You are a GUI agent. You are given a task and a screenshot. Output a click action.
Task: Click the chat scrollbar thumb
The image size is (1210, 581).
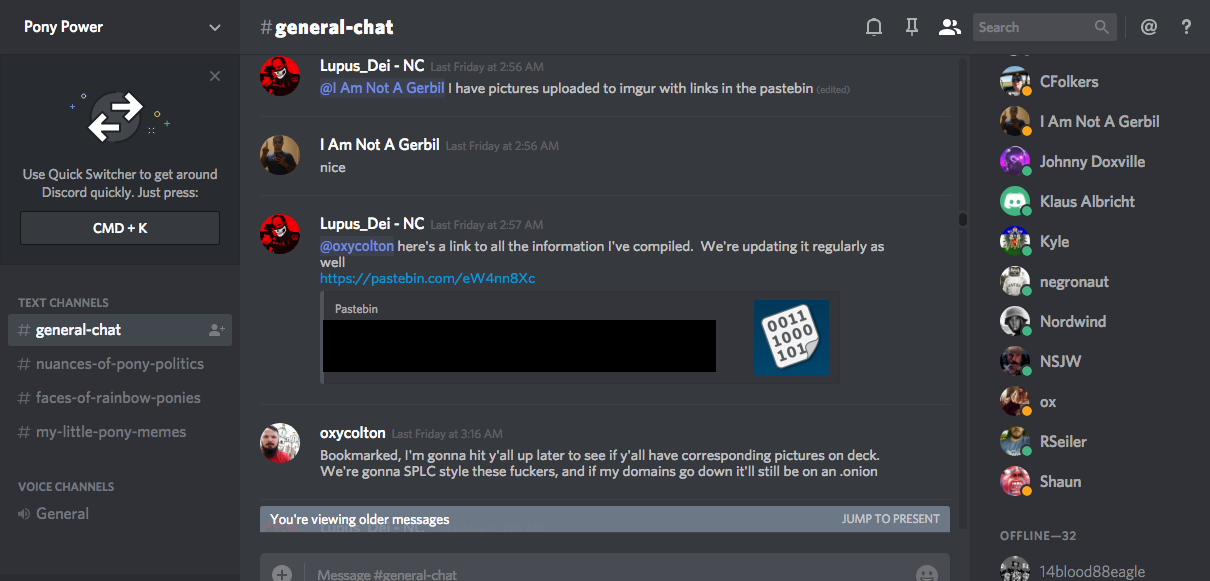[x=963, y=219]
